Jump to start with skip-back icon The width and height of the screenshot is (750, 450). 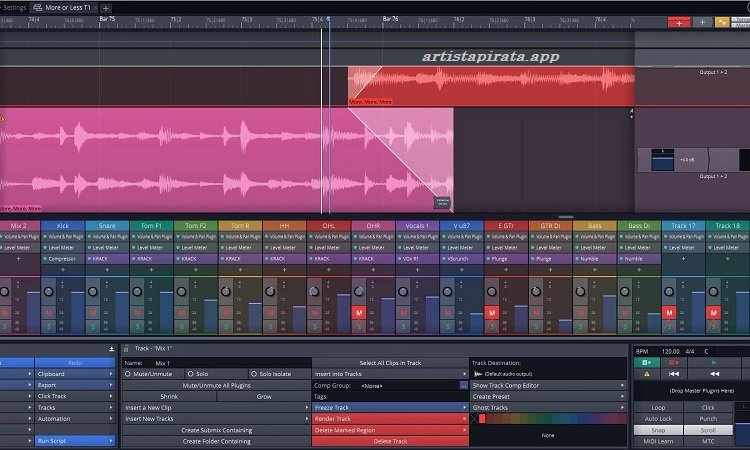[x=673, y=374]
